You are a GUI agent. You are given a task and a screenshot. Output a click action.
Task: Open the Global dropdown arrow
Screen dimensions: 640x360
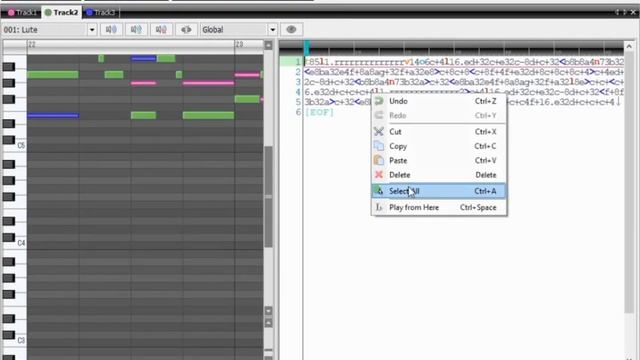coord(273,30)
